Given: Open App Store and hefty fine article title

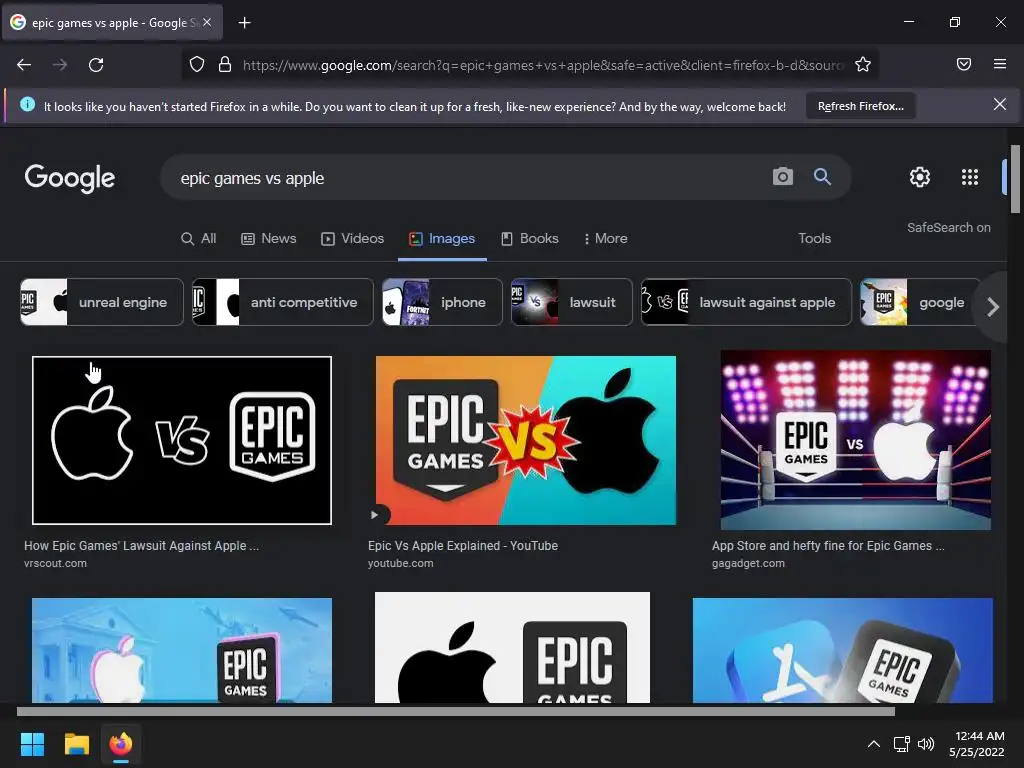Looking at the screenshot, I should tap(828, 545).
